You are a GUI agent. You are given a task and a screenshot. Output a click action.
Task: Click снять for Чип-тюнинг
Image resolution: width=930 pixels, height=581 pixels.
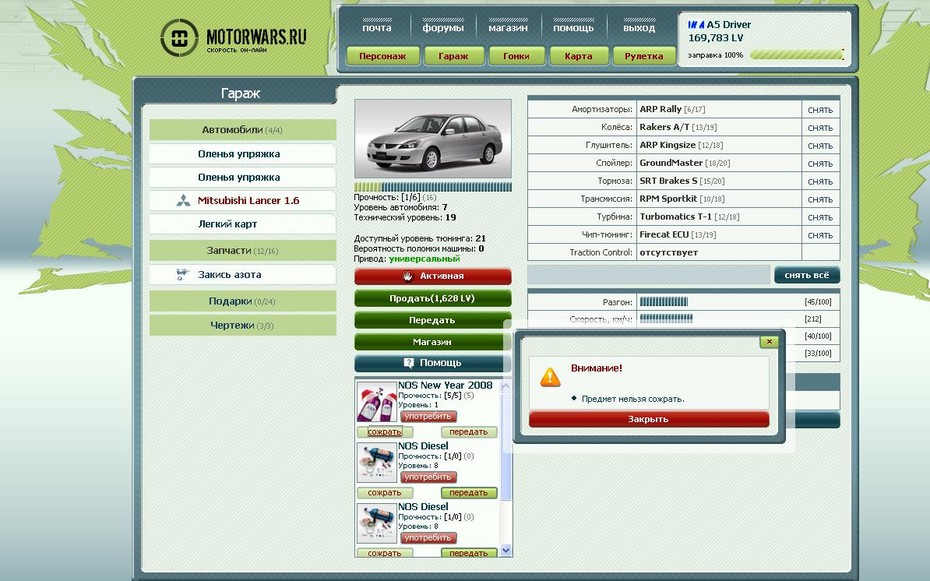coord(820,235)
